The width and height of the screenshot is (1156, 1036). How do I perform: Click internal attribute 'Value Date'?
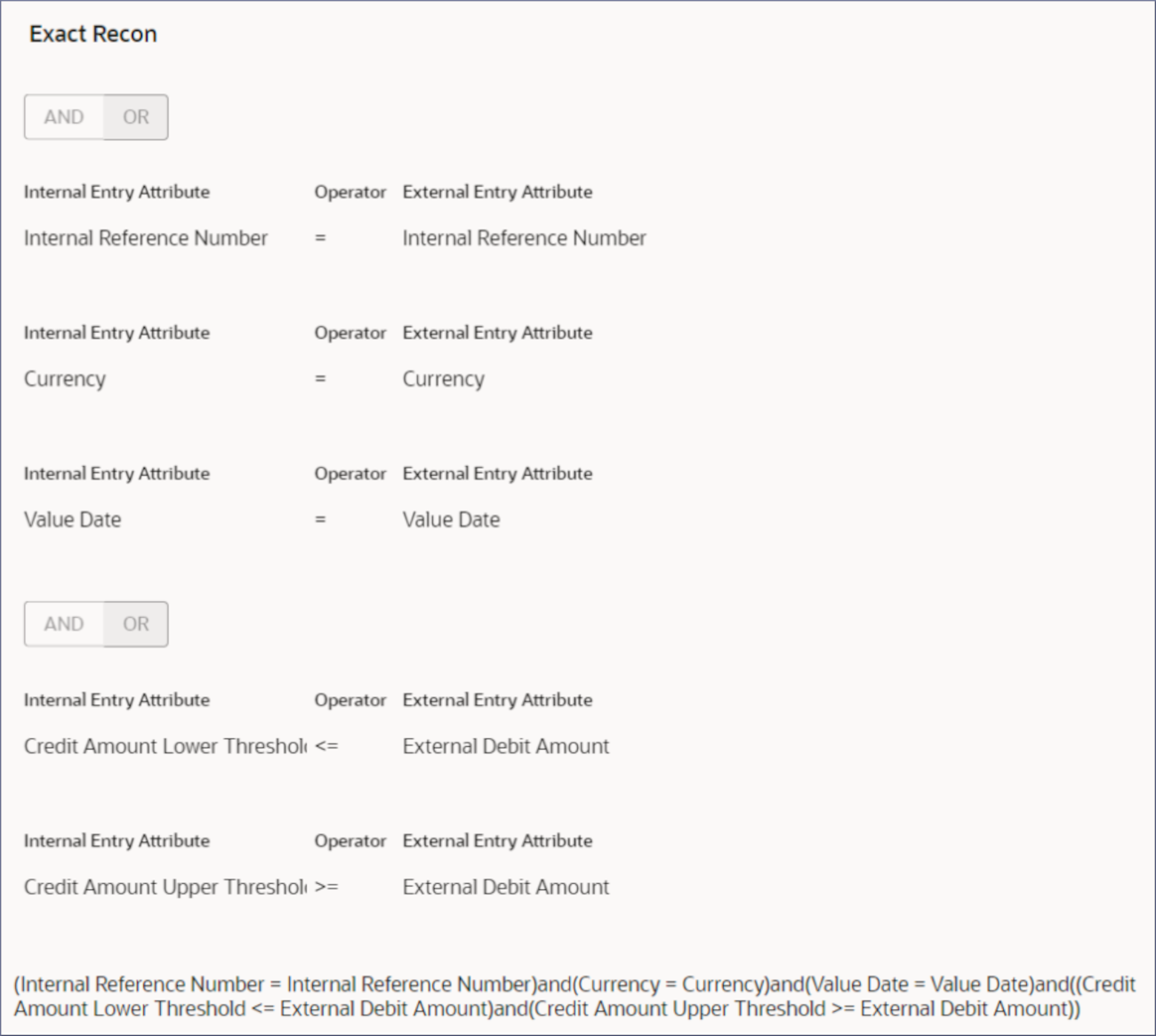73,519
